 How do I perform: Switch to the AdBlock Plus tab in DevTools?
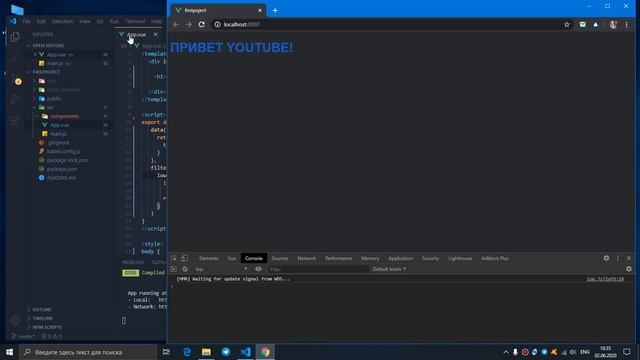pyautogui.click(x=495, y=258)
